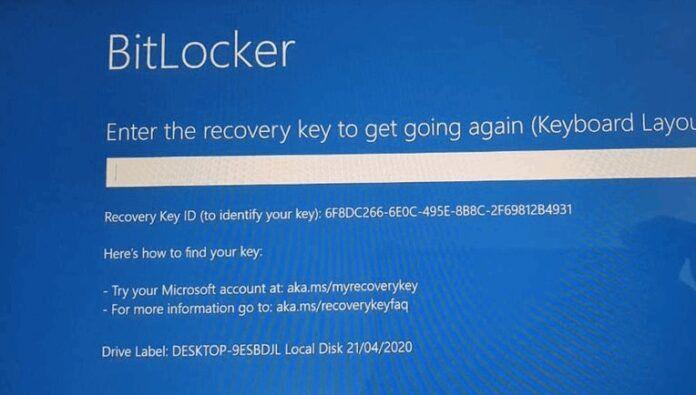Open the aka.ms/recoverykeyfaq address

(342, 306)
